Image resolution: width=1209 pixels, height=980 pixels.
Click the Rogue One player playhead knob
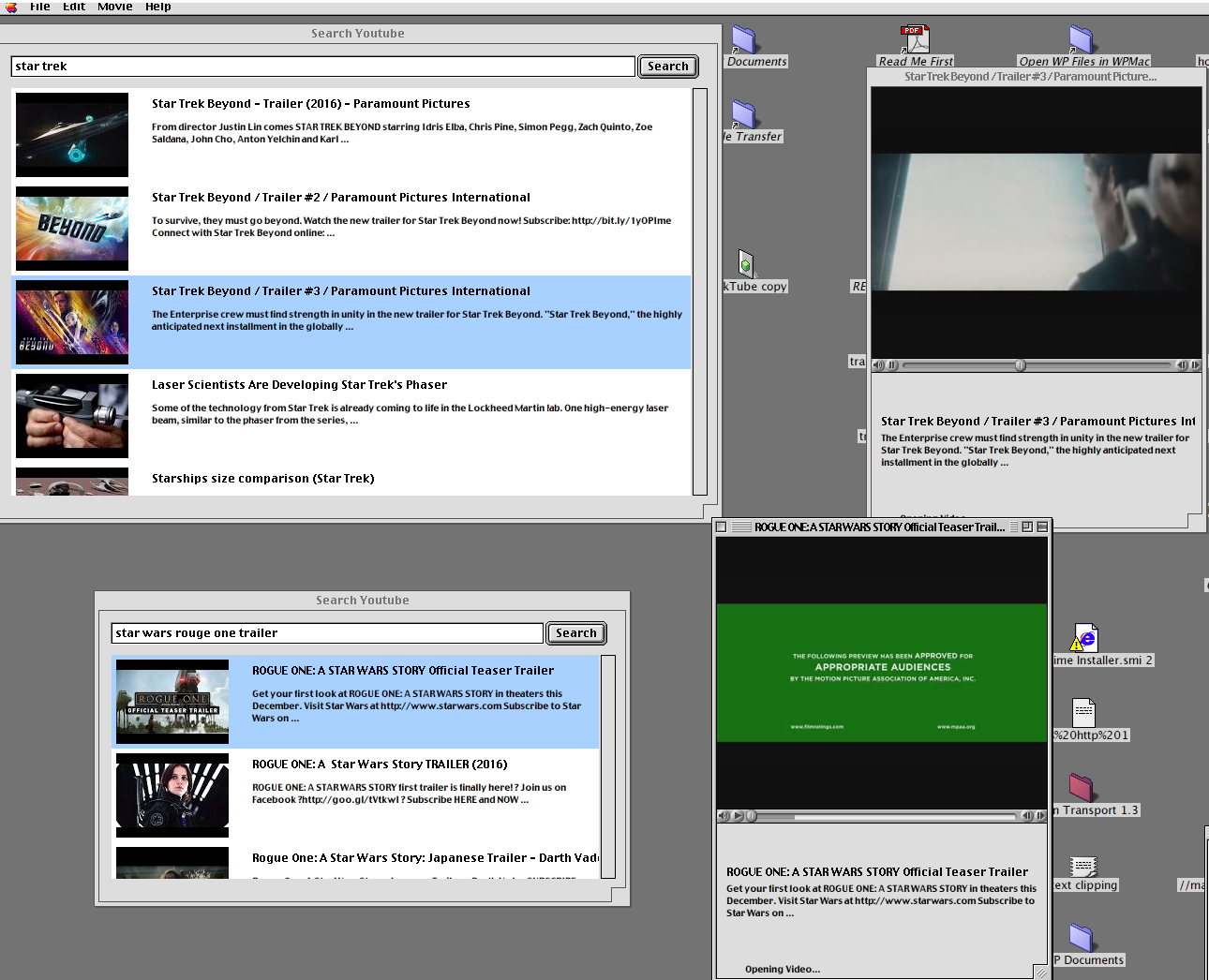coord(751,816)
